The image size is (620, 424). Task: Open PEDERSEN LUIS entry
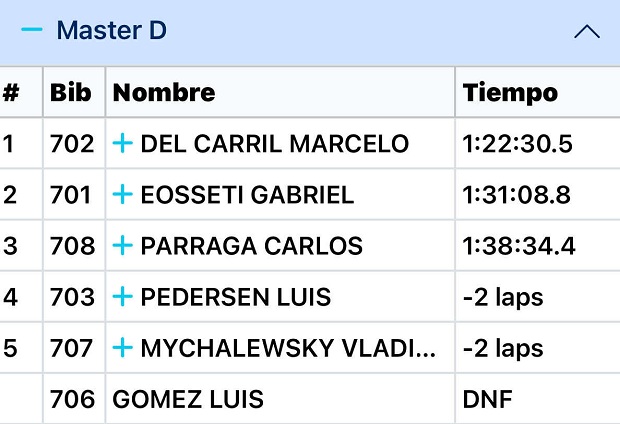pyautogui.click(x=235, y=297)
